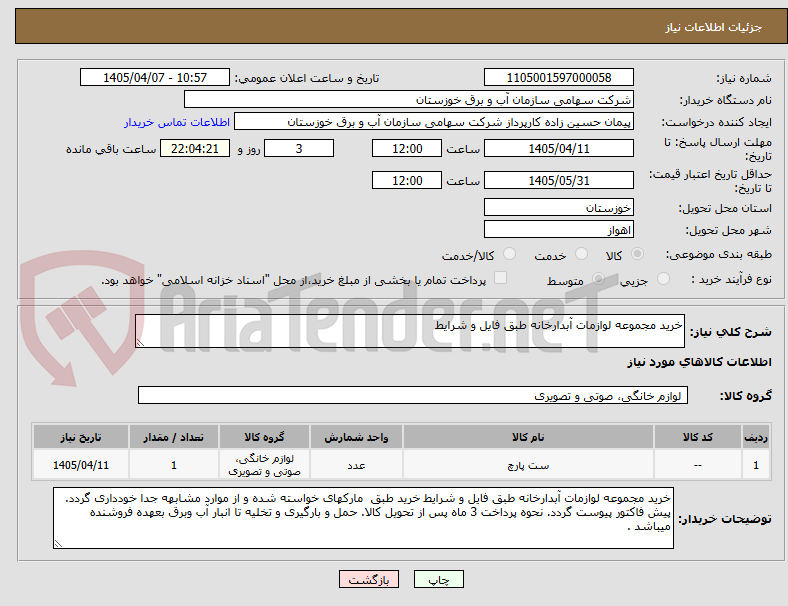Click the buyer notes text area
788x606 pixels.
(363, 518)
